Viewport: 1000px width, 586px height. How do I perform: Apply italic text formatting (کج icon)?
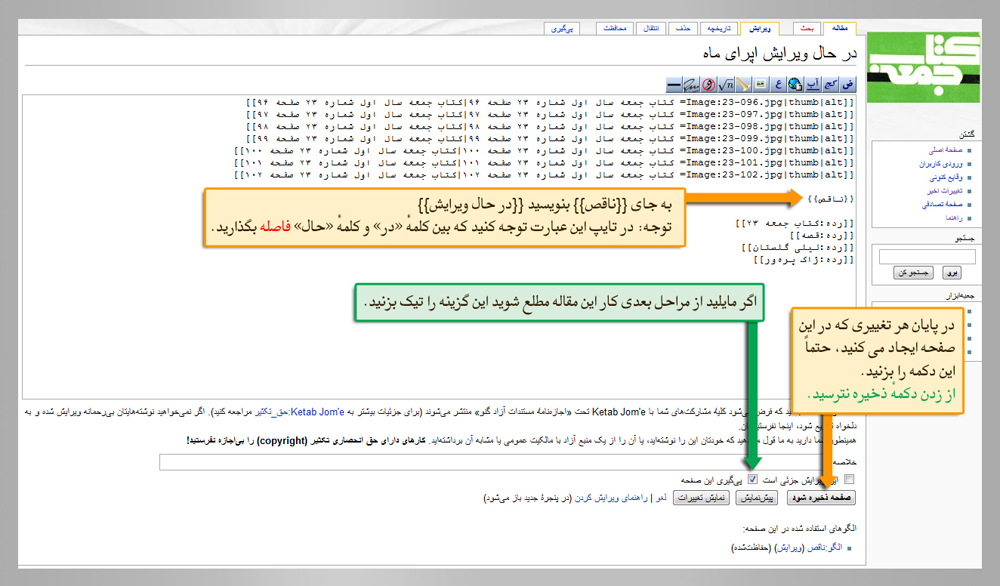click(x=830, y=84)
